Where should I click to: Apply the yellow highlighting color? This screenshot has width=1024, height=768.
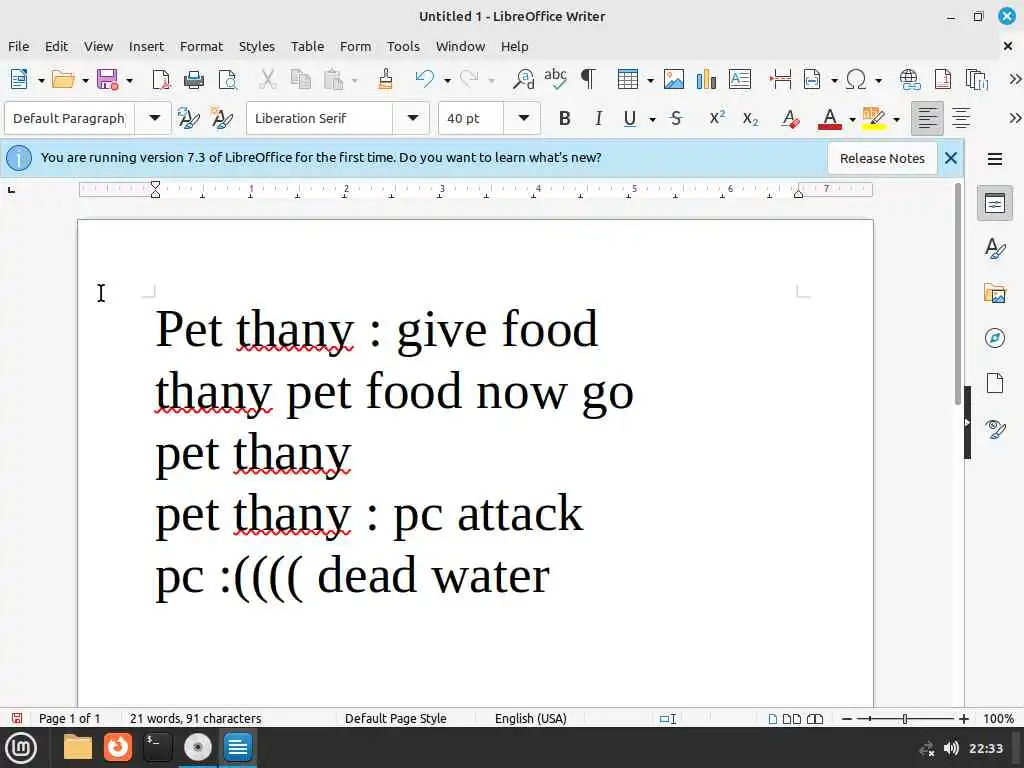(874, 118)
